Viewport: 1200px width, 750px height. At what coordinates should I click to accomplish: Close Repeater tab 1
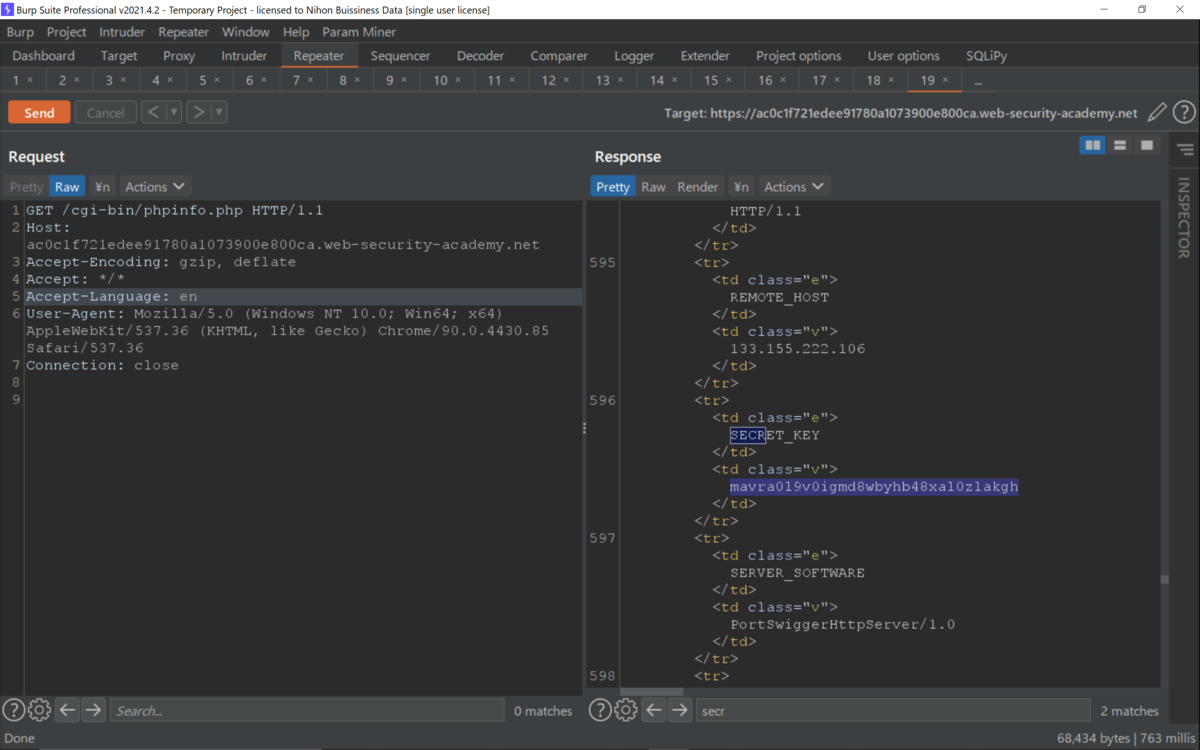click(30, 80)
